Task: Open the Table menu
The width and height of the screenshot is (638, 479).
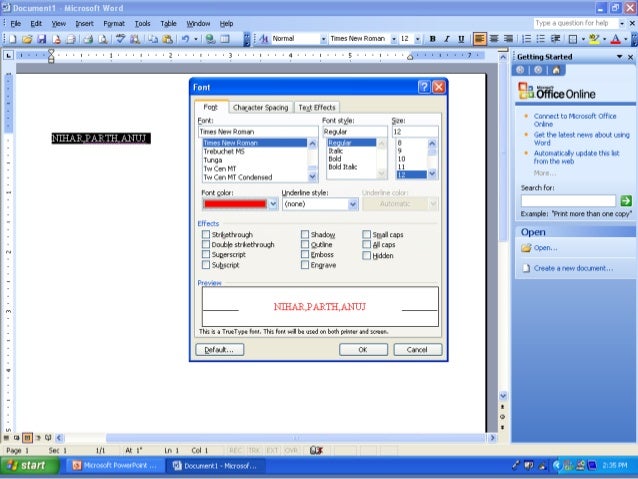Action: pos(168,24)
